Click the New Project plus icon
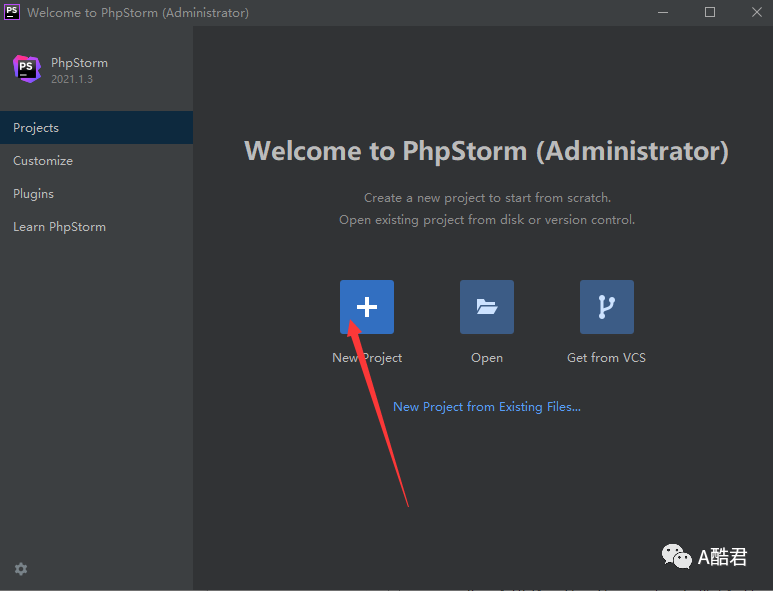The image size is (773, 591). tap(366, 307)
